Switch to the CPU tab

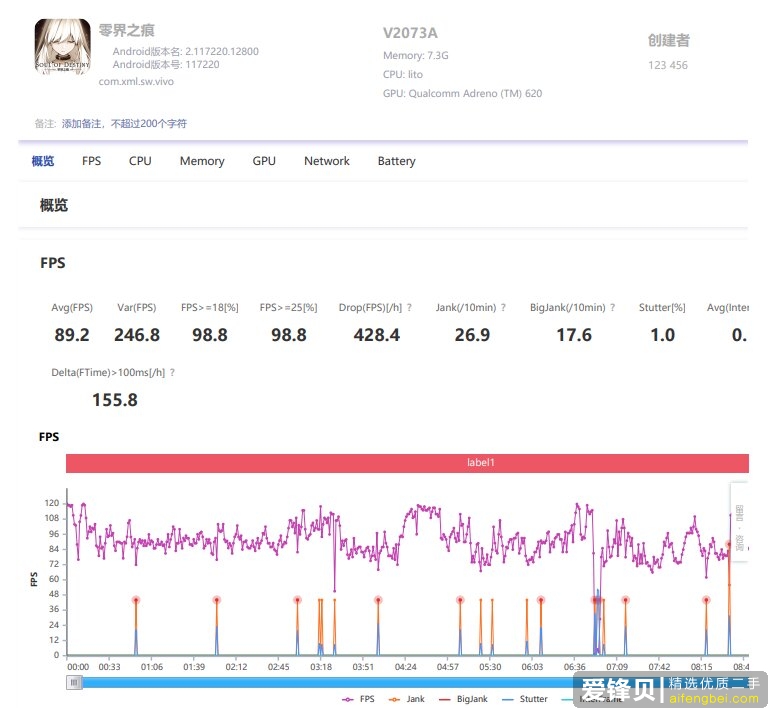pyautogui.click(x=140, y=161)
